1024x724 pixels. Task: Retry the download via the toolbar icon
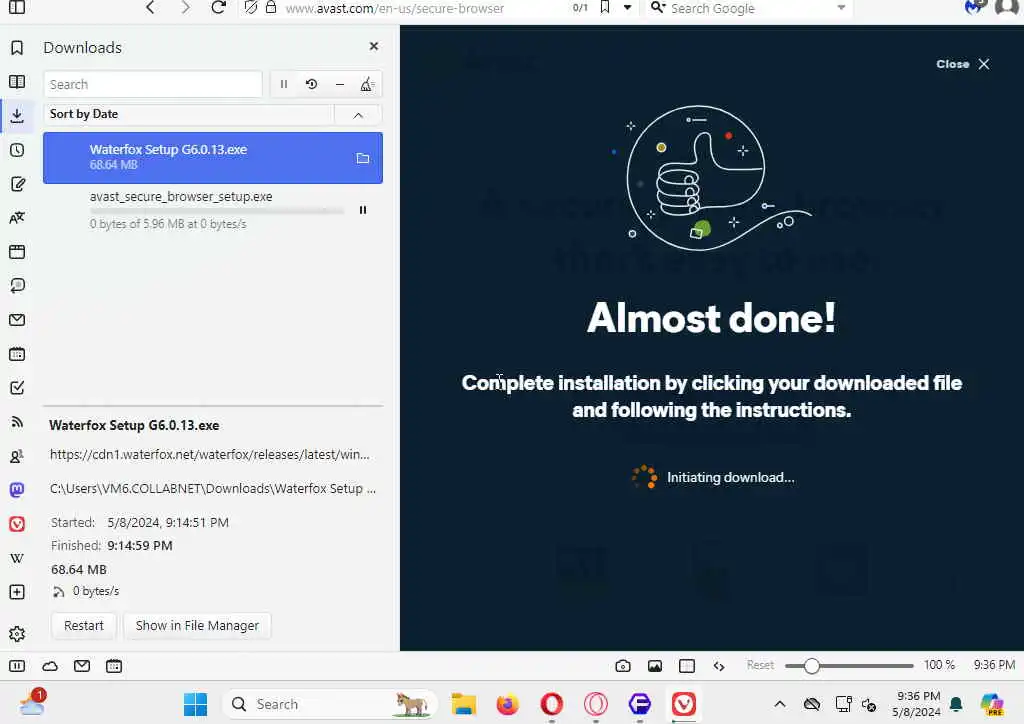(312, 84)
